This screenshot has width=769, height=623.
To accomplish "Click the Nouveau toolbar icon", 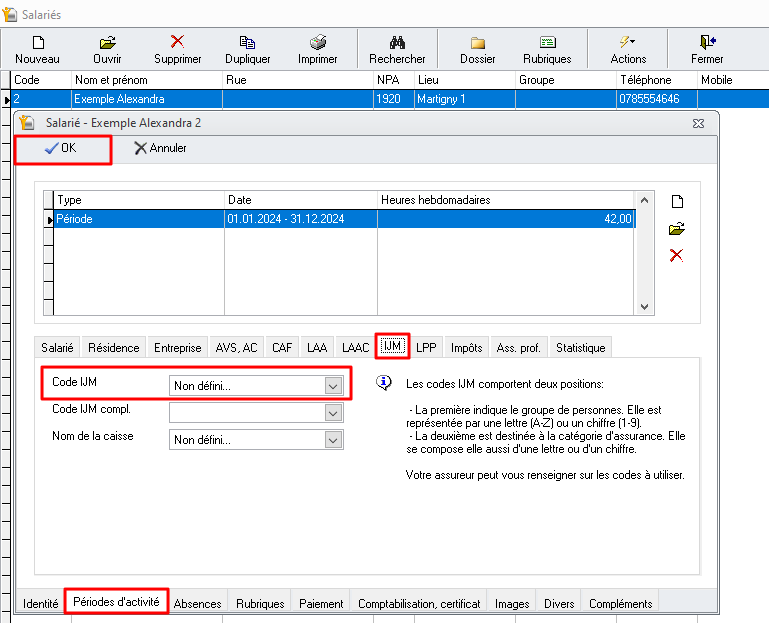I will point(38,43).
